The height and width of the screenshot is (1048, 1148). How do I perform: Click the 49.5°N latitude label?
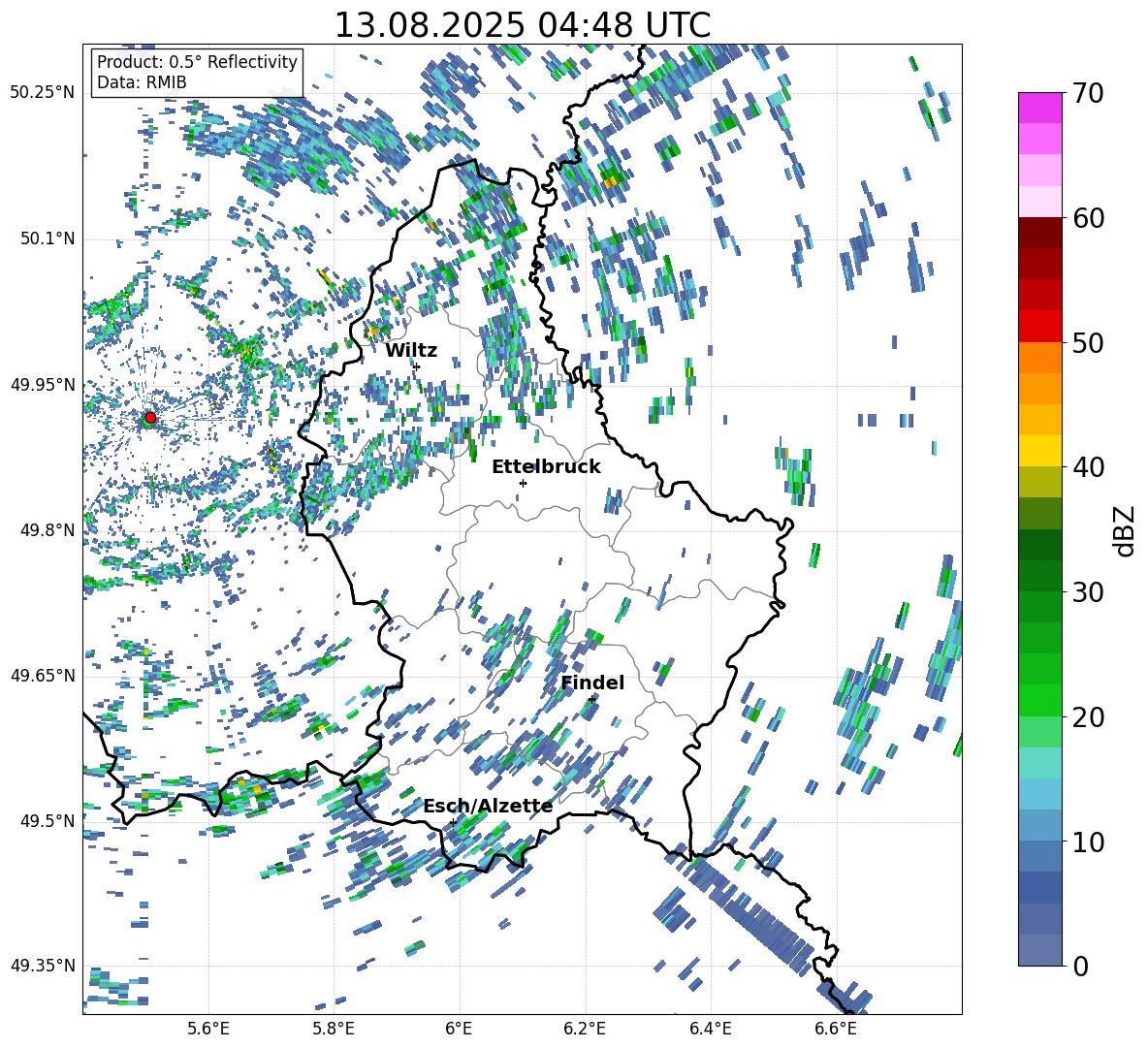pyautogui.click(x=47, y=821)
